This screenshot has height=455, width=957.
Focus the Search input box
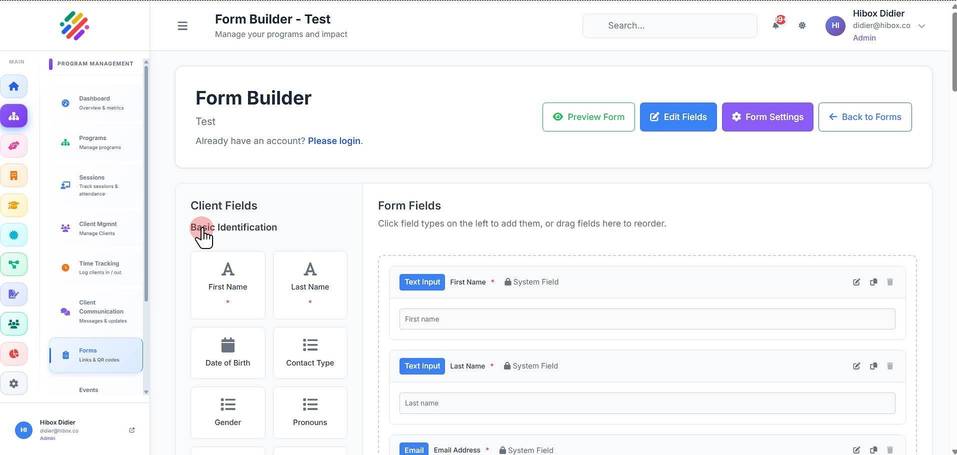click(x=670, y=26)
